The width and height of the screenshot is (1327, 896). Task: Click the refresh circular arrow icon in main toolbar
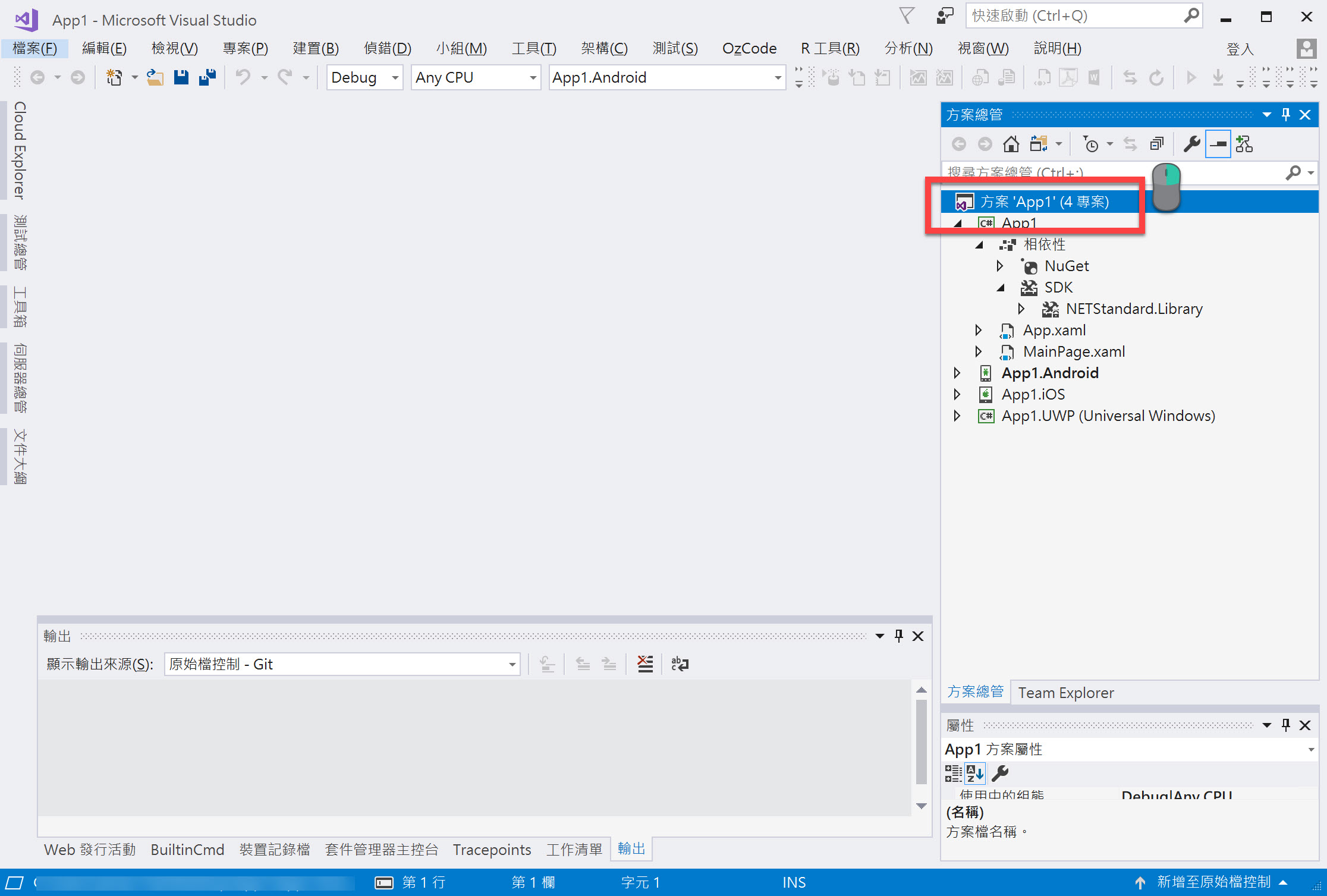1156,77
